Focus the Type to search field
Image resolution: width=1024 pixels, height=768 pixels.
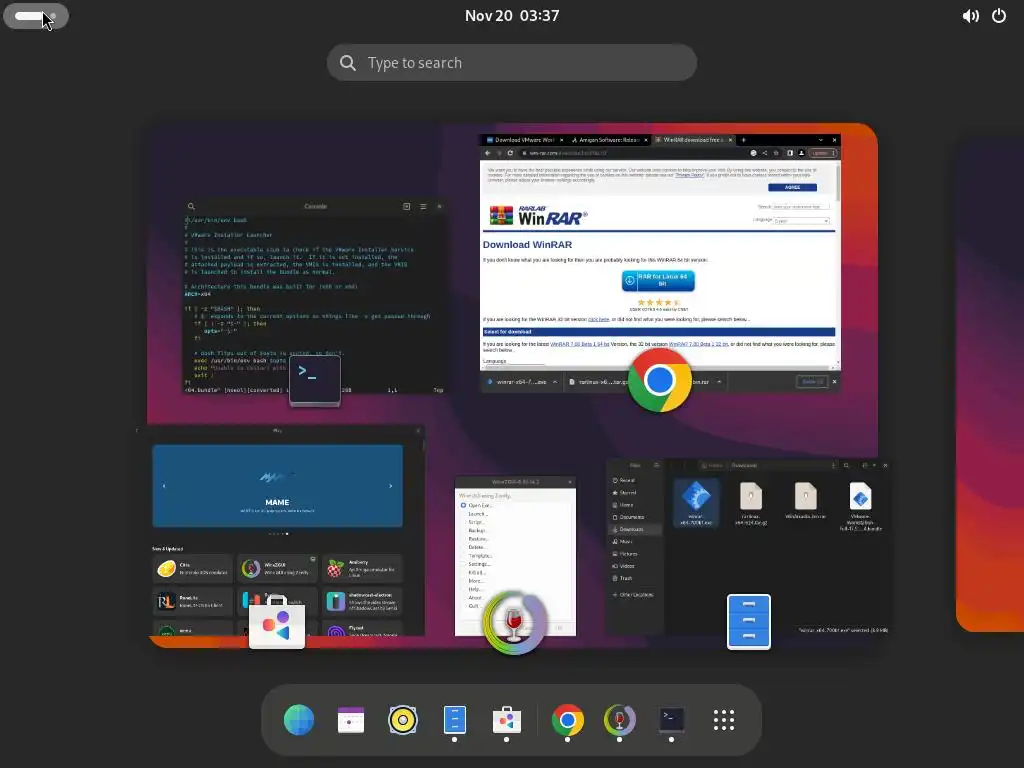[512, 63]
